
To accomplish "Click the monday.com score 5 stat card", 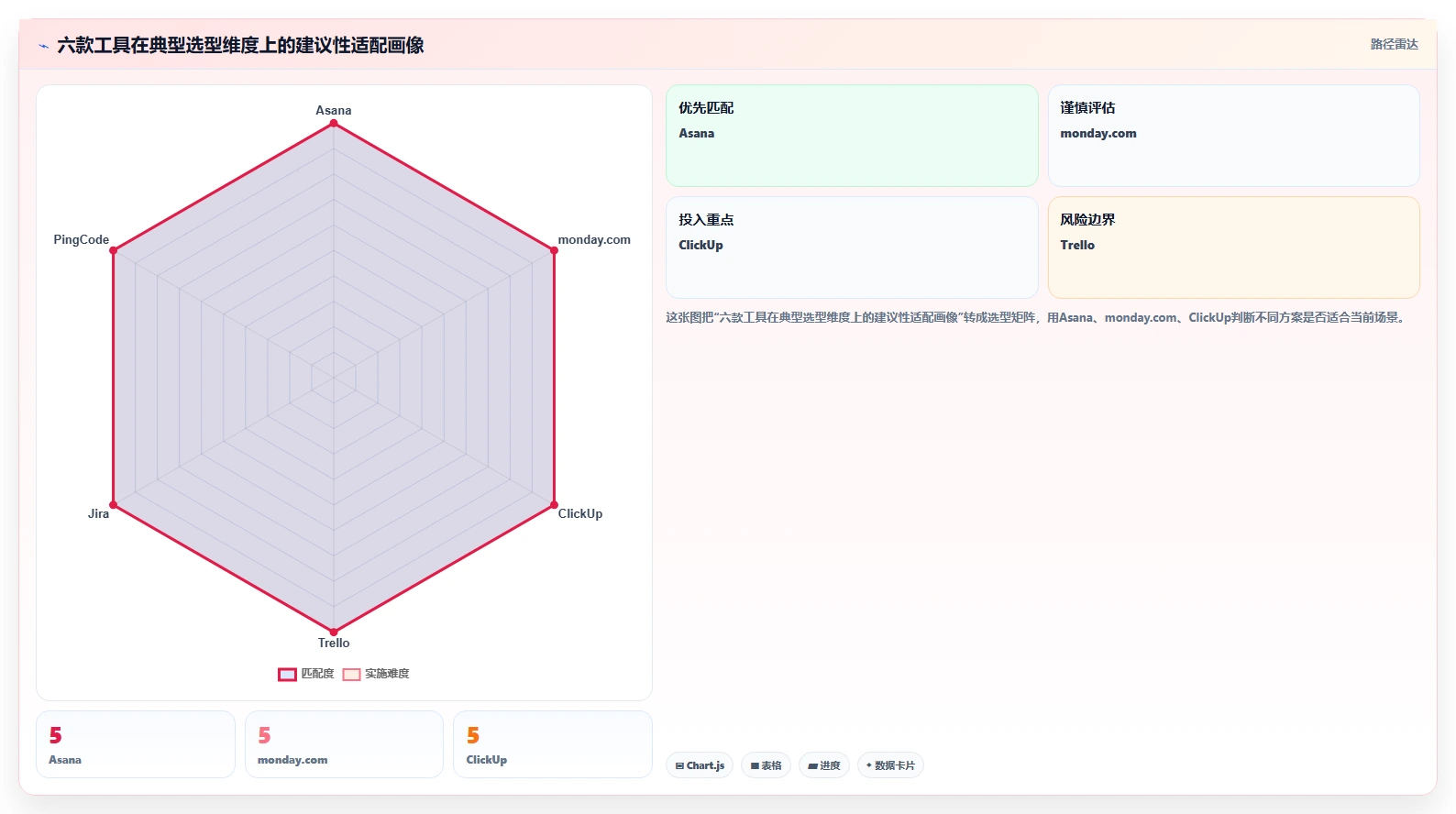I will pyautogui.click(x=344, y=744).
